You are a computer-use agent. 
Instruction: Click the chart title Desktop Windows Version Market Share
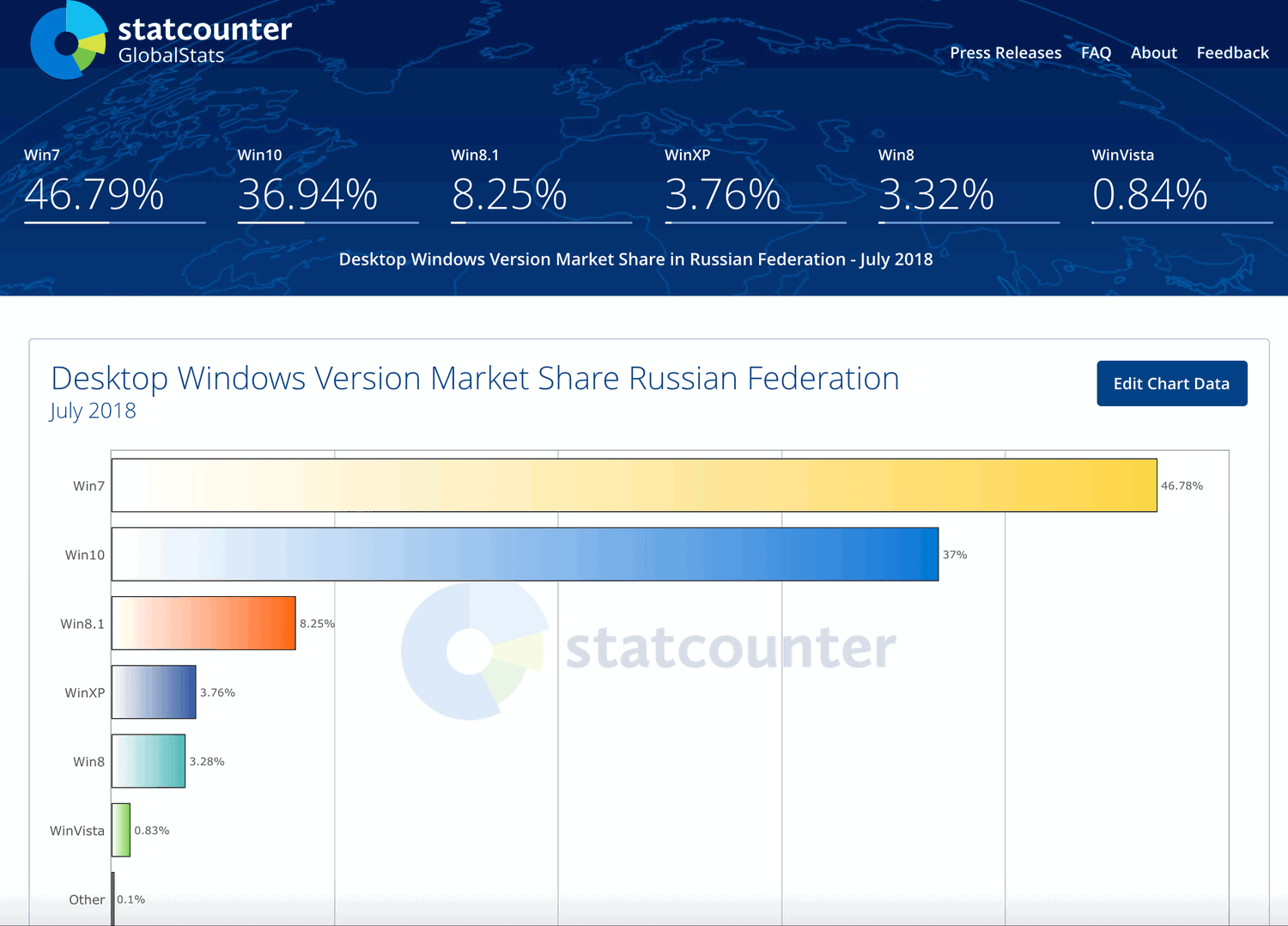tap(475, 378)
